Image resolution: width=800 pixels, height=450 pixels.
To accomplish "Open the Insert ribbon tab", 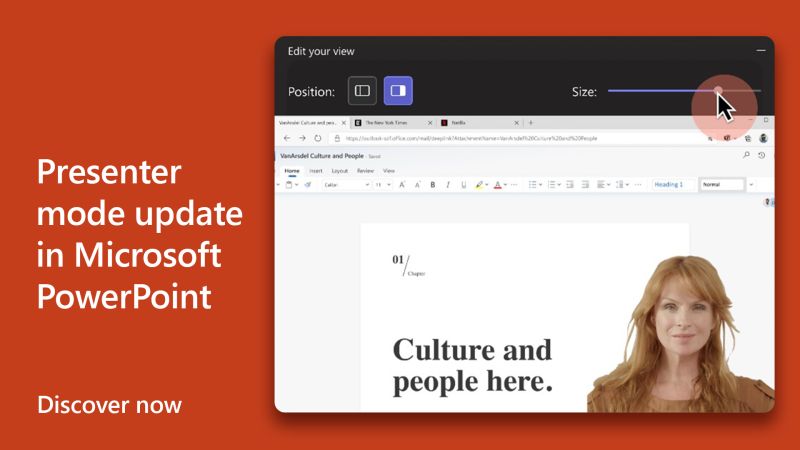I will [x=316, y=171].
